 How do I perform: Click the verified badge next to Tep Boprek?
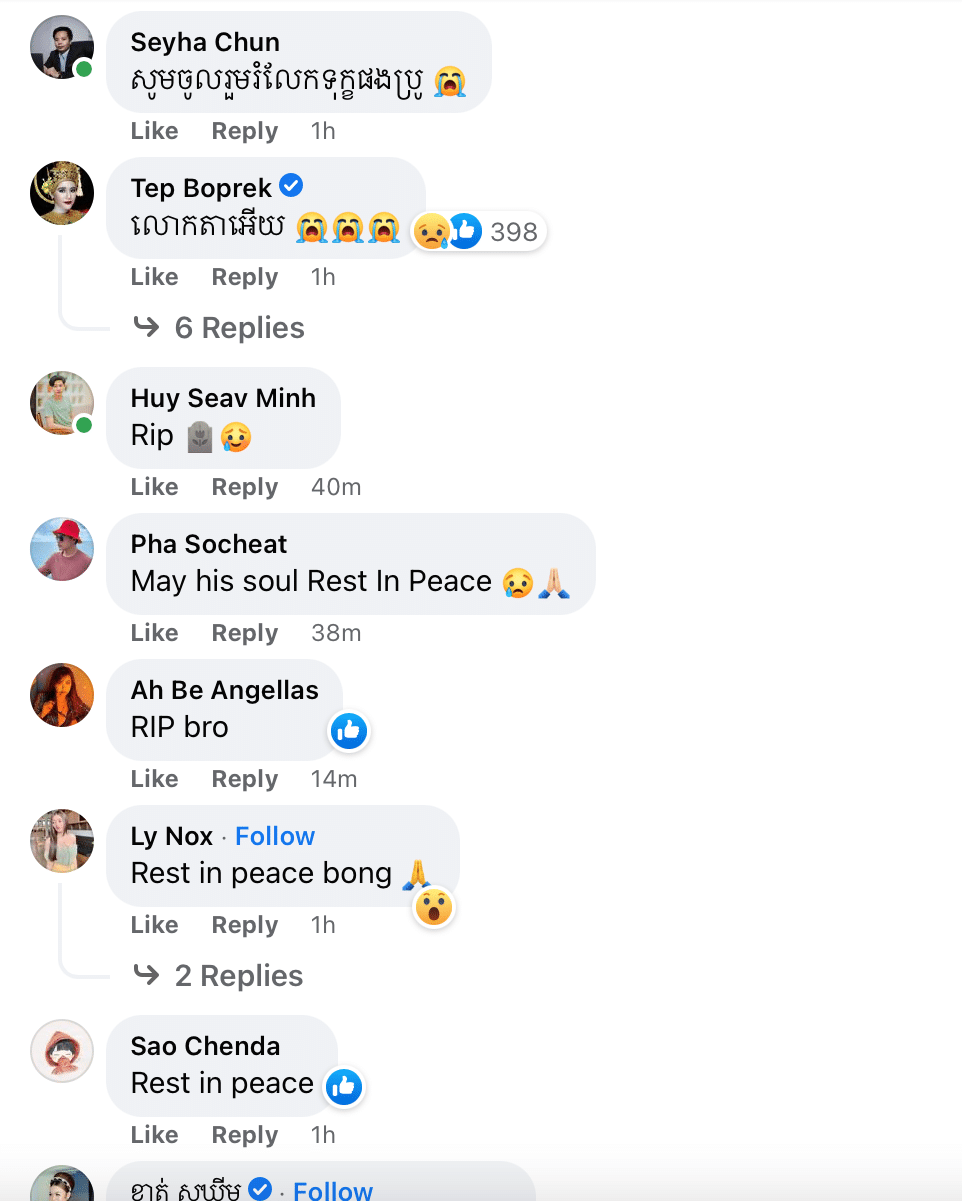[291, 186]
